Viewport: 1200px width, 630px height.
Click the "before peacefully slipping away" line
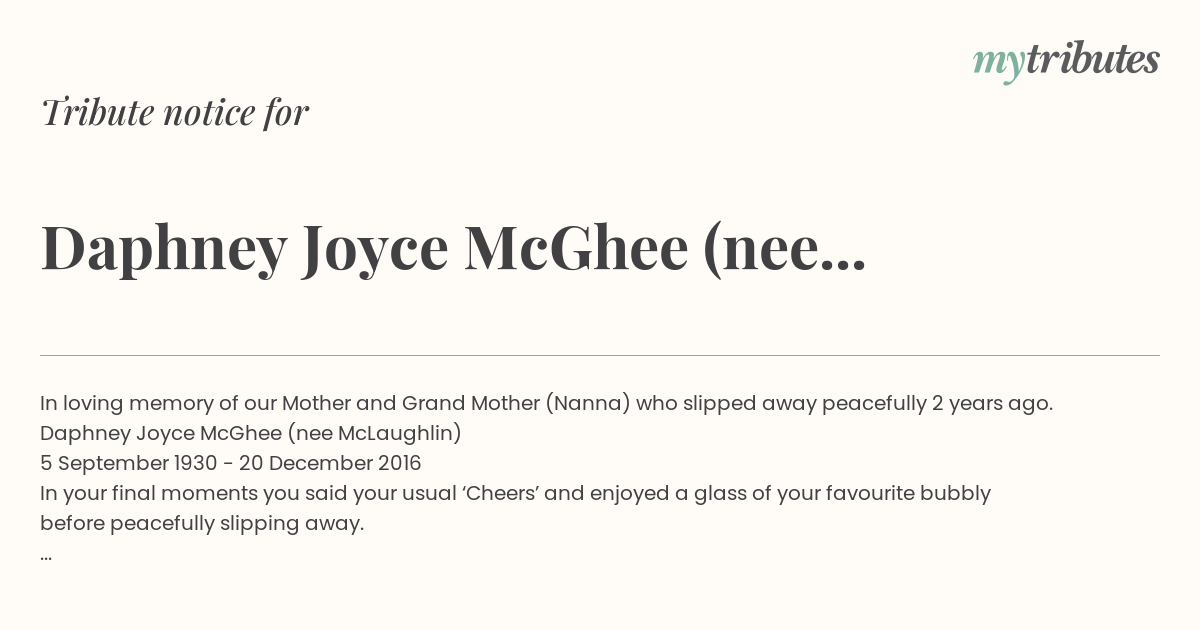tap(202, 524)
